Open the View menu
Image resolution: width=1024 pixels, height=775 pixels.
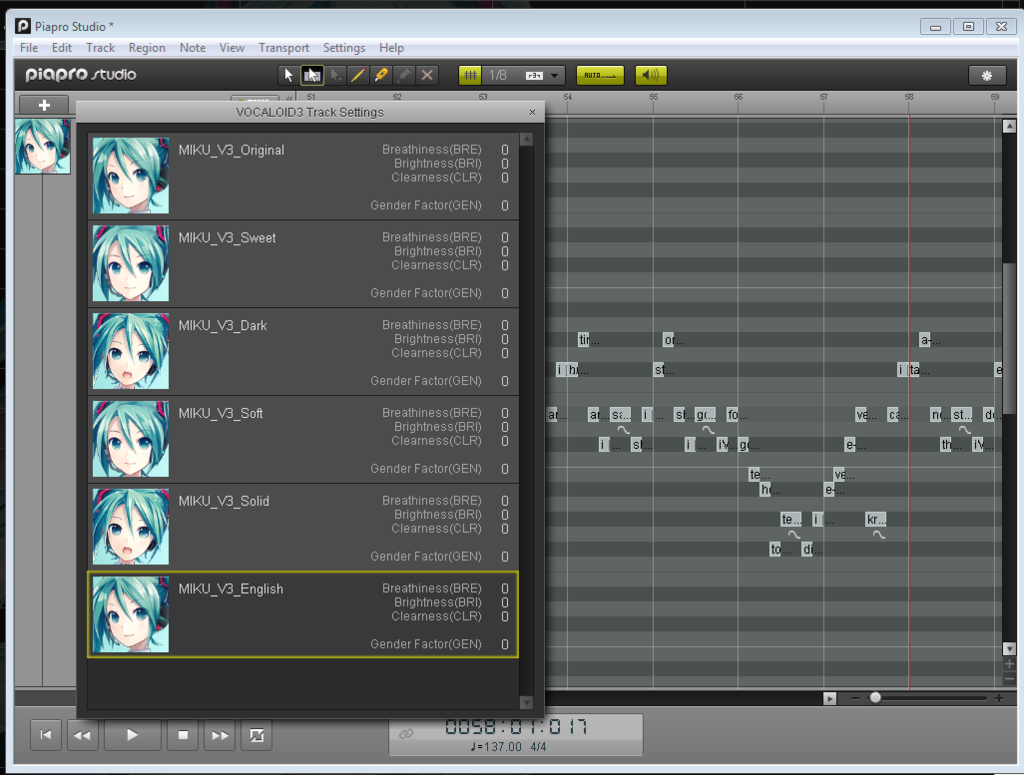click(x=232, y=48)
